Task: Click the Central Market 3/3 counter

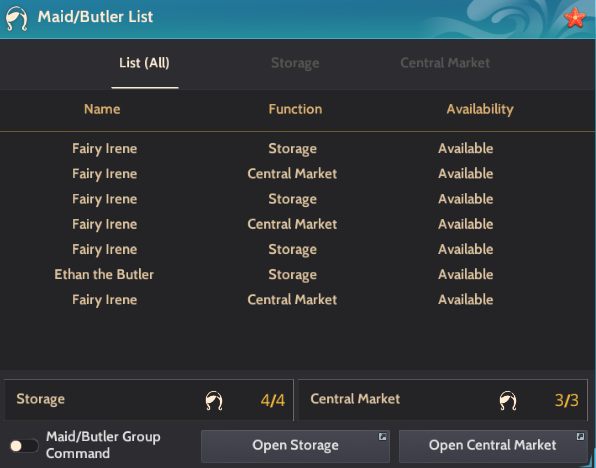Action: click(x=443, y=400)
